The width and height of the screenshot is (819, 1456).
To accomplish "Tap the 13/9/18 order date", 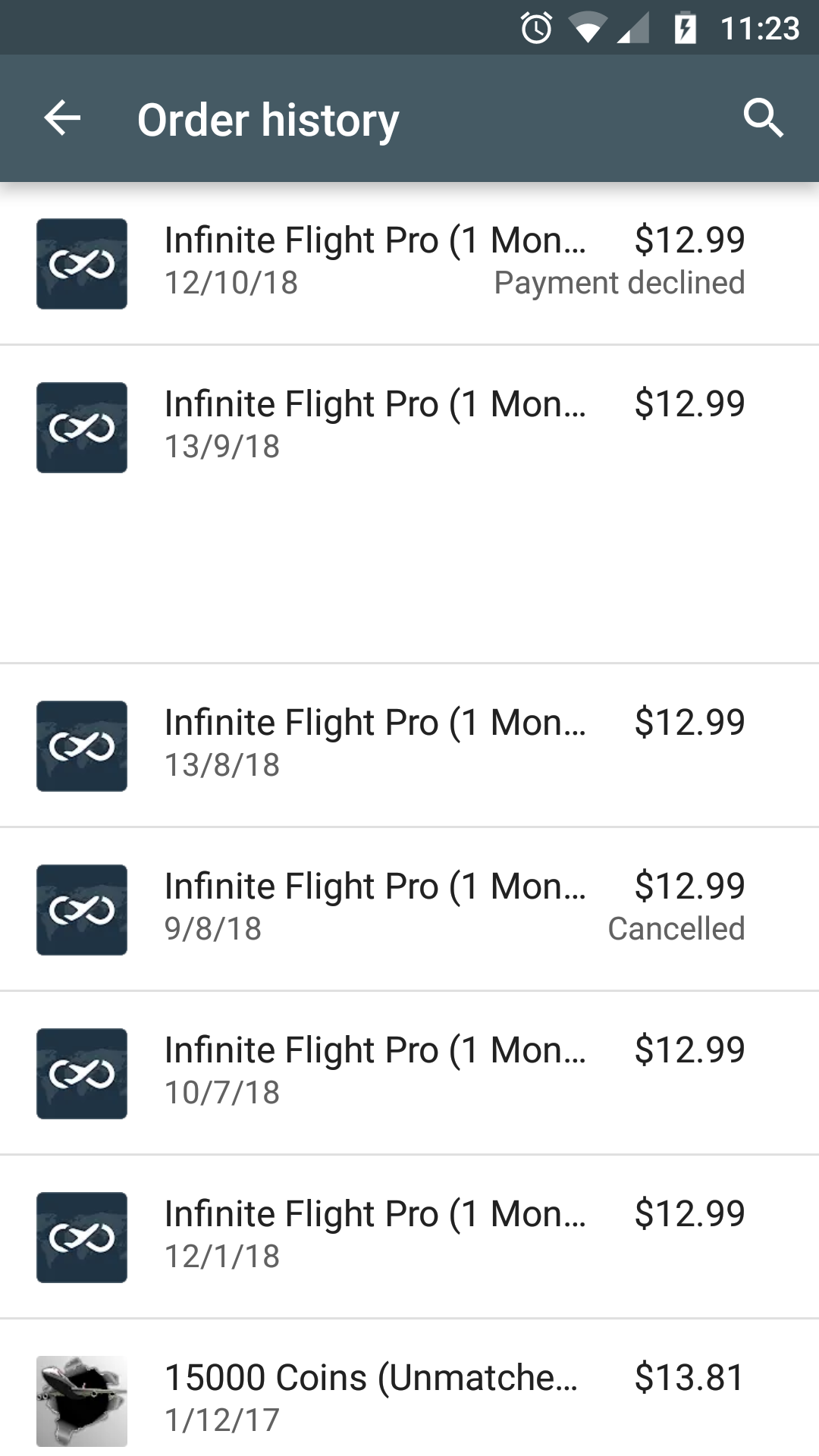I will coord(222,447).
